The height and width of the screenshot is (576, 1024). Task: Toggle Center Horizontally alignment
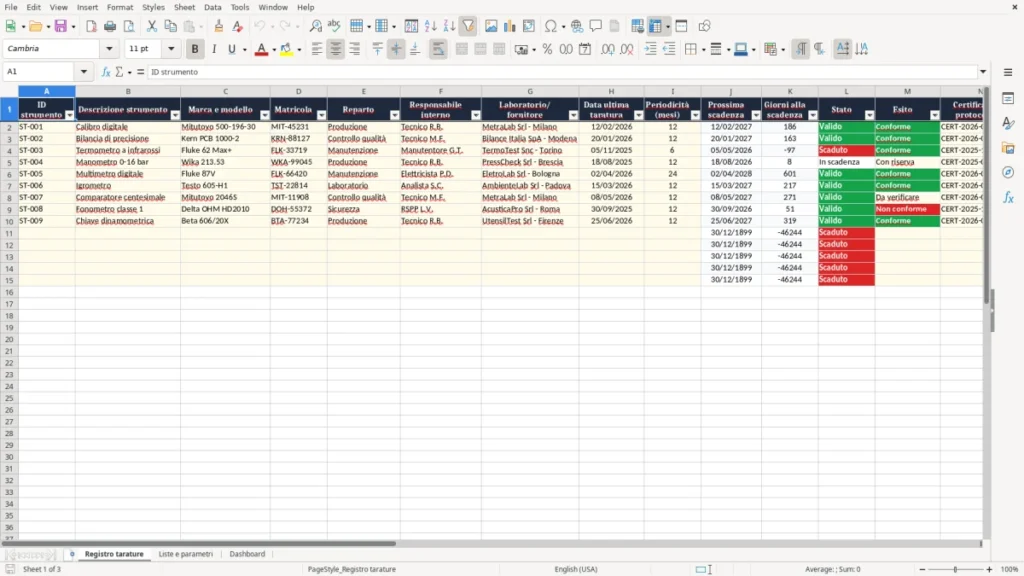coord(336,49)
